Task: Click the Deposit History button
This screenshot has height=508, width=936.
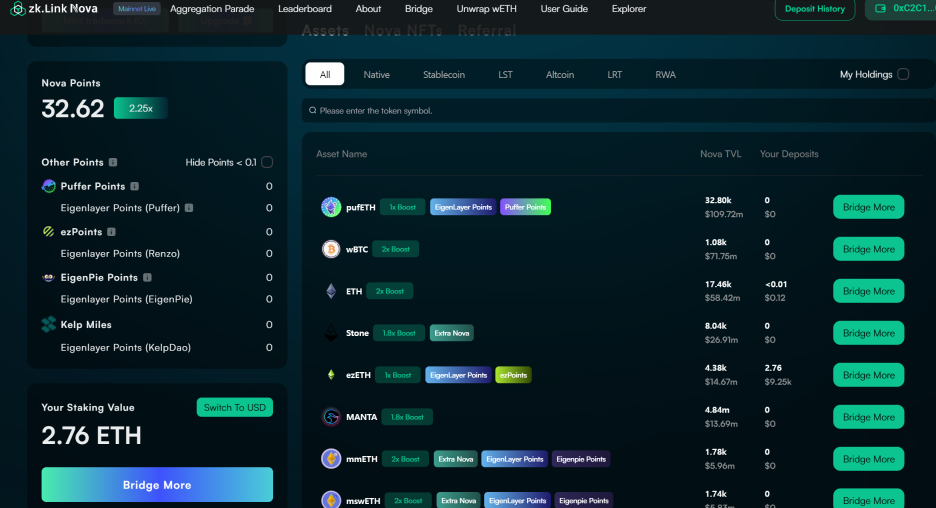Action: [815, 9]
